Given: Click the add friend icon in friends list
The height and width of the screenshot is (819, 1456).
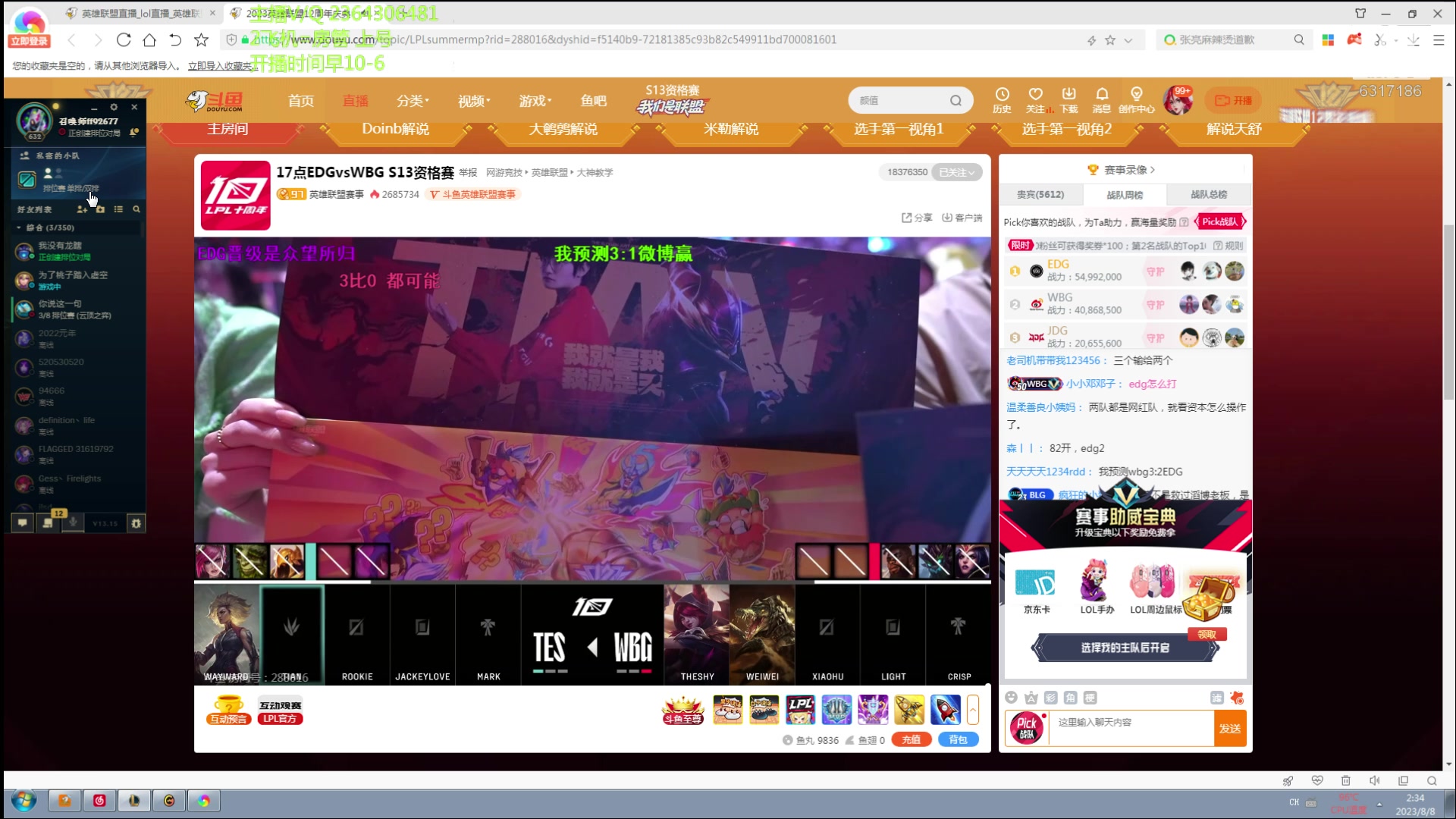Looking at the screenshot, I should [82, 209].
